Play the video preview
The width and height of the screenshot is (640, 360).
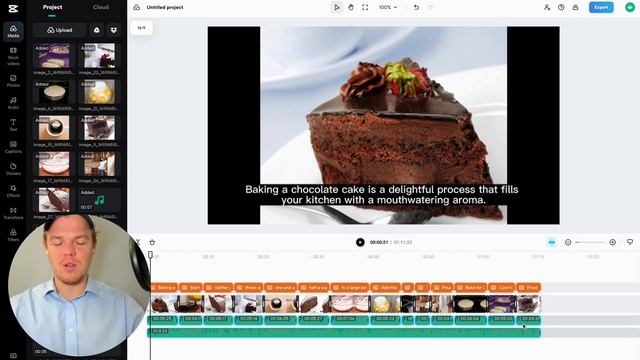360,242
